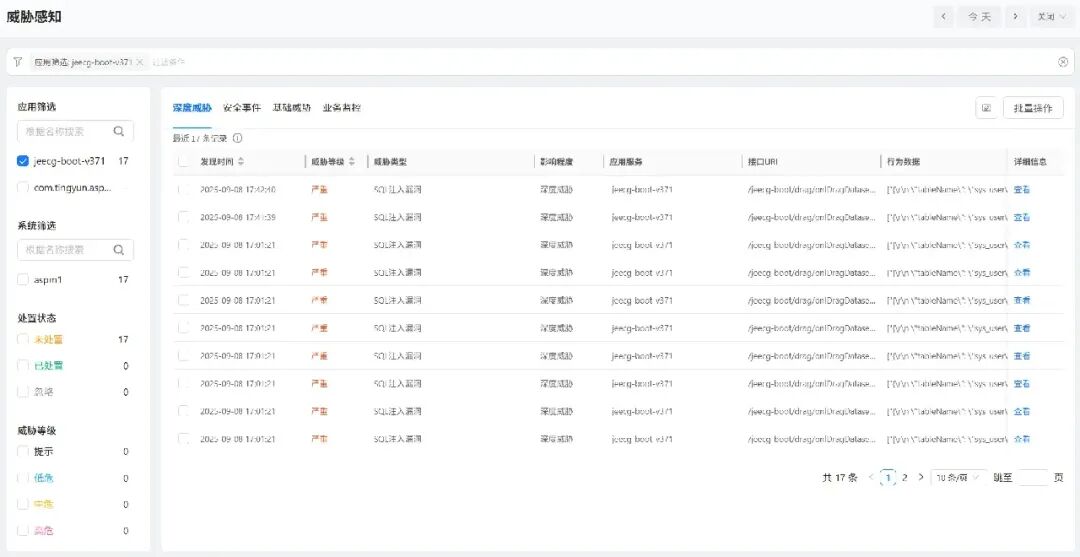1080x557 pixels.
Task: Open the 10 条/页 page size dropdown
Action: pyautogui.click(x=958, y=478)
